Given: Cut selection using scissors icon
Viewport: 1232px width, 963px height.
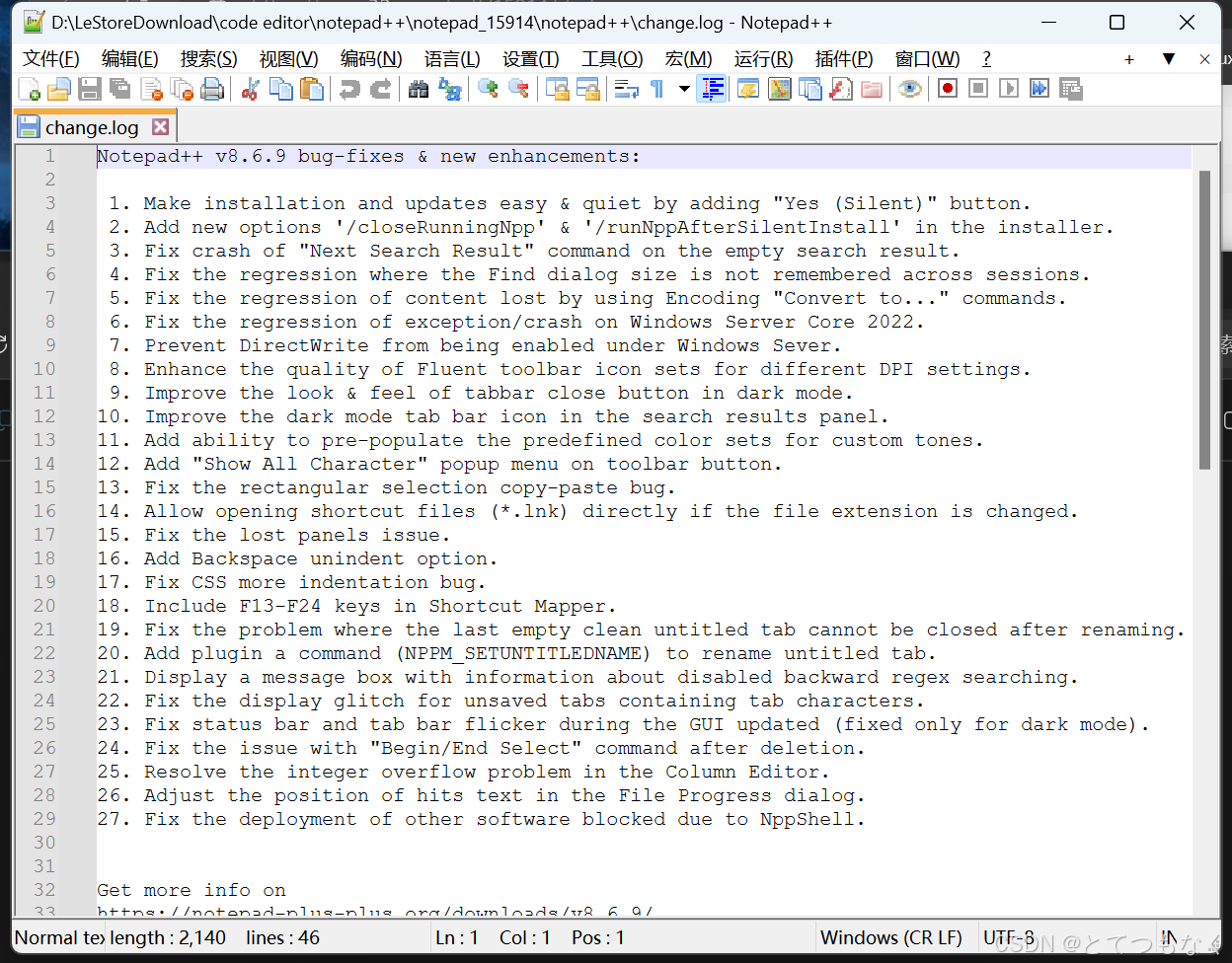Looking at the screenshot, I should pyautogui.click(x=251, y=90).
